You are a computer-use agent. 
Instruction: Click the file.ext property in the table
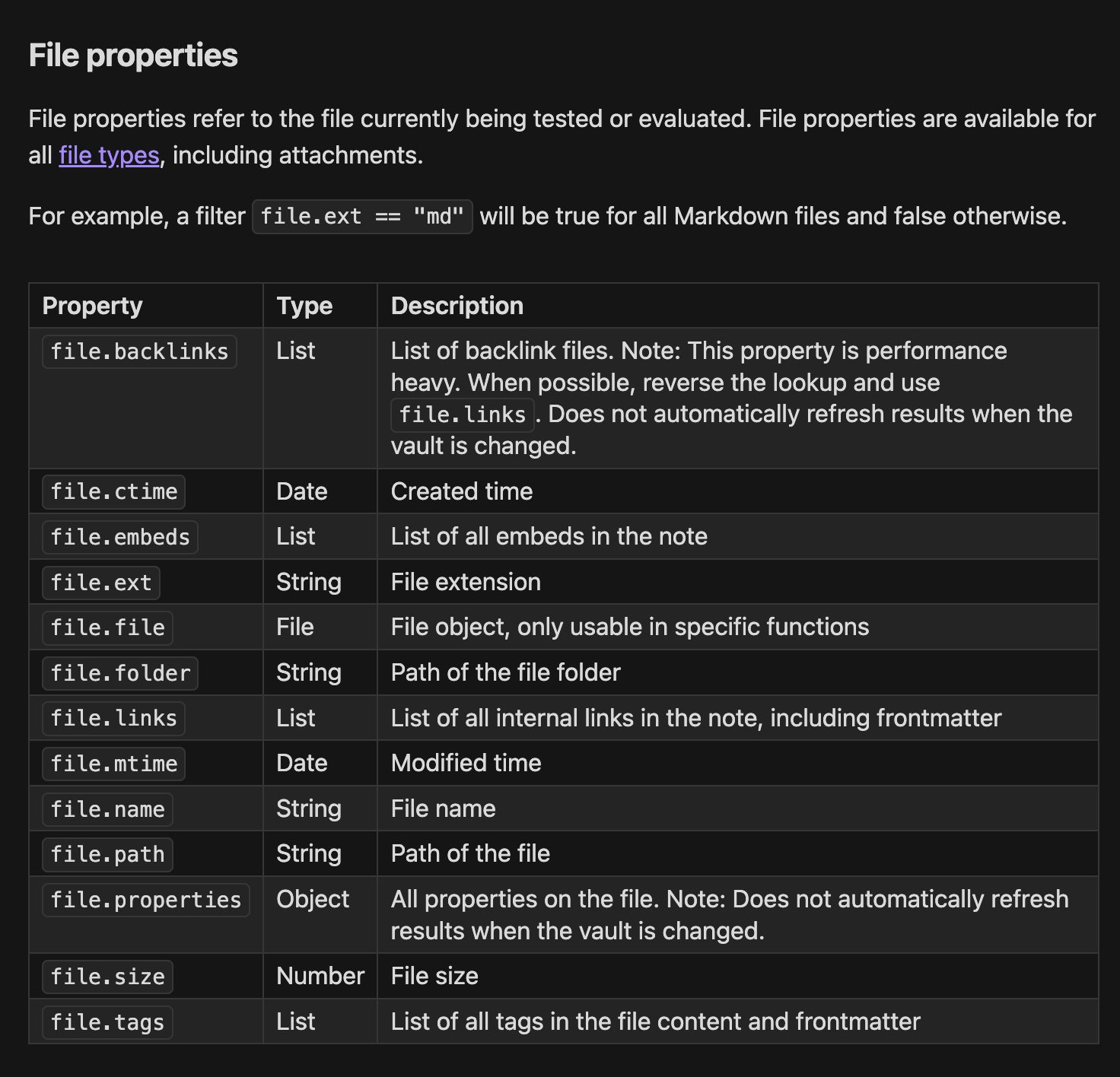101,583
